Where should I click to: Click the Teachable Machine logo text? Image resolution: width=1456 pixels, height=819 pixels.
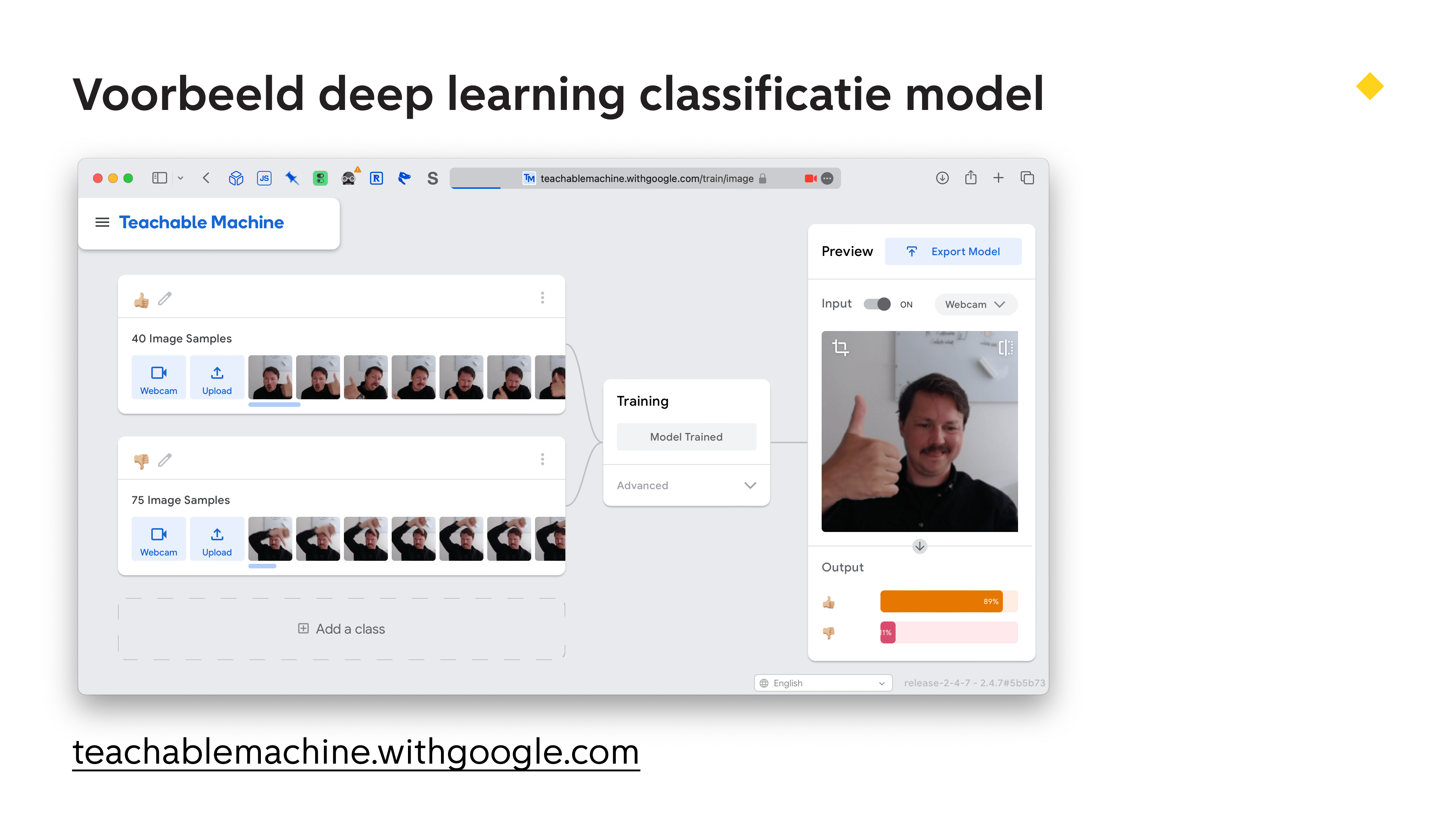(201, 222)
